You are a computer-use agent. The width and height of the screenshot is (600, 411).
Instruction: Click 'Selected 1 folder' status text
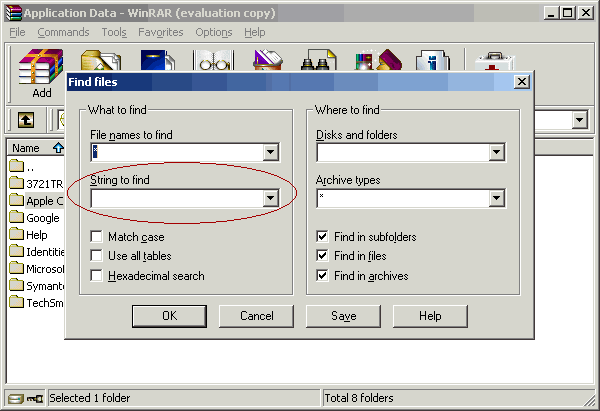pyautogui.click(x=90, y=398)
